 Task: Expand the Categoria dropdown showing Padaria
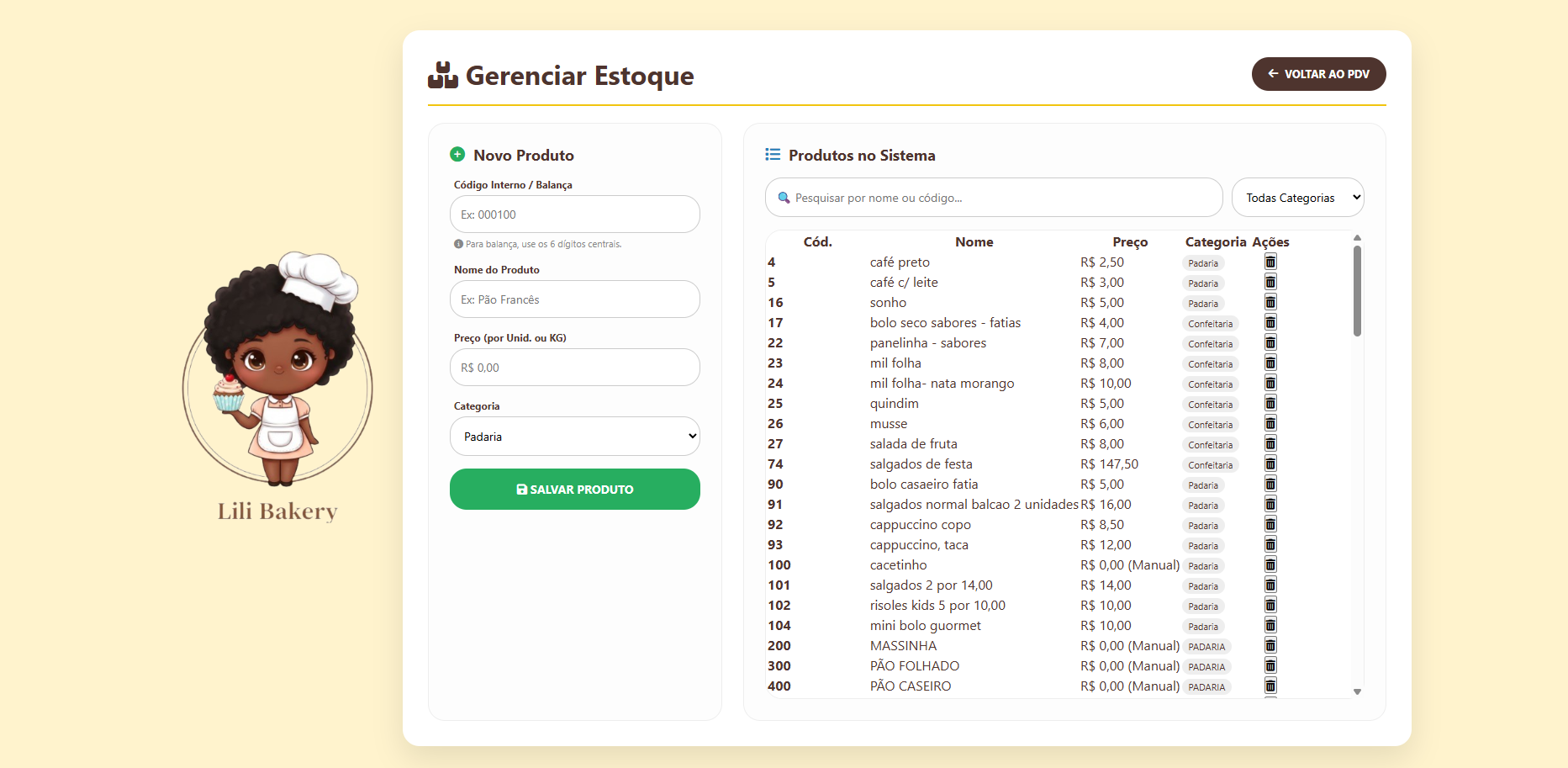pos(575,437)
